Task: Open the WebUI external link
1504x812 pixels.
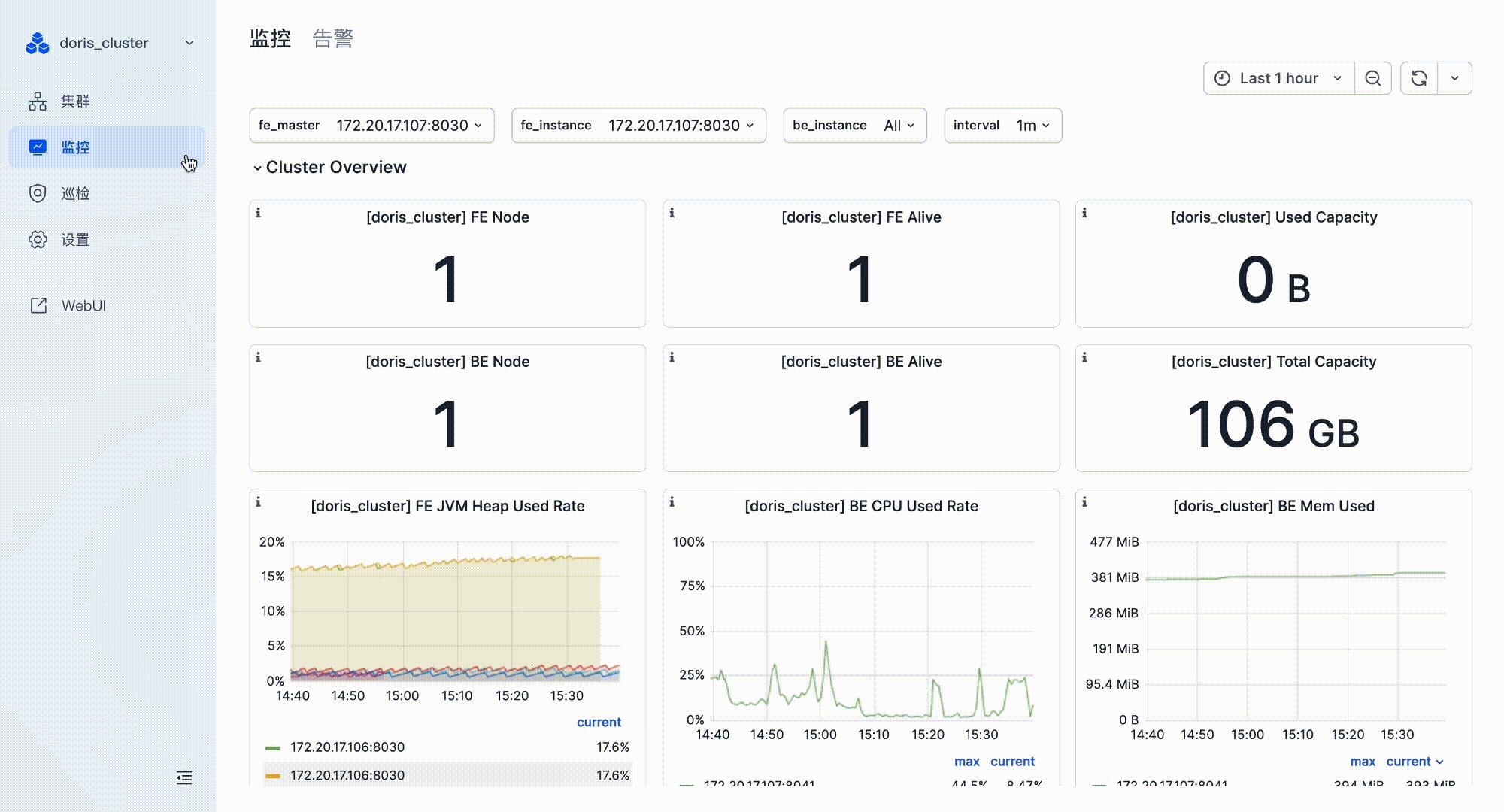Action: point(68,305)
